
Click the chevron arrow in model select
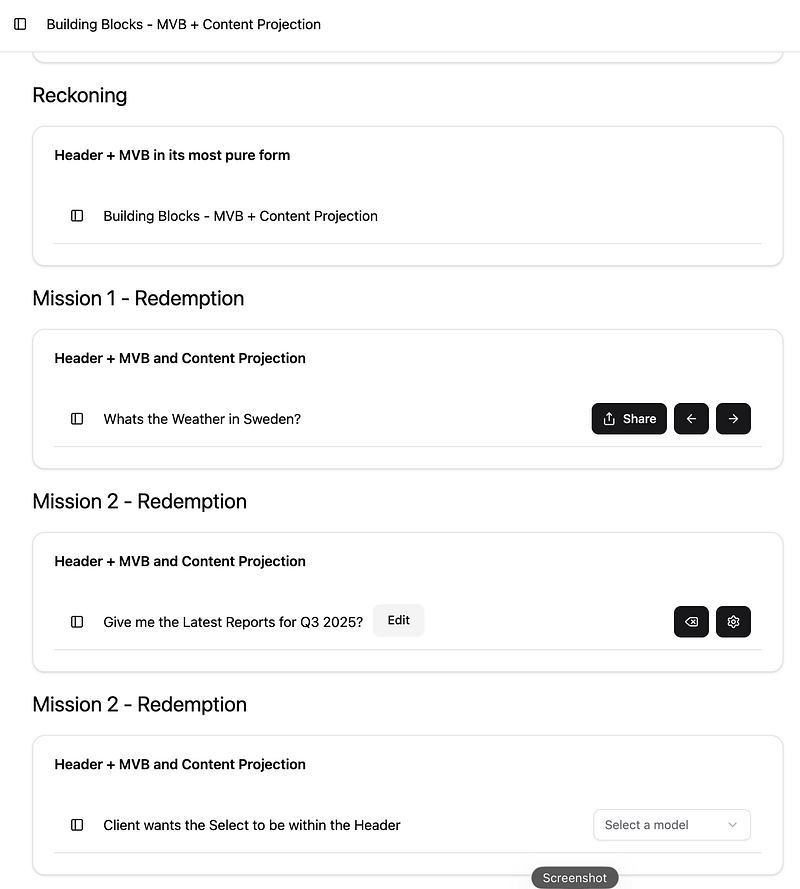[733, 825]
